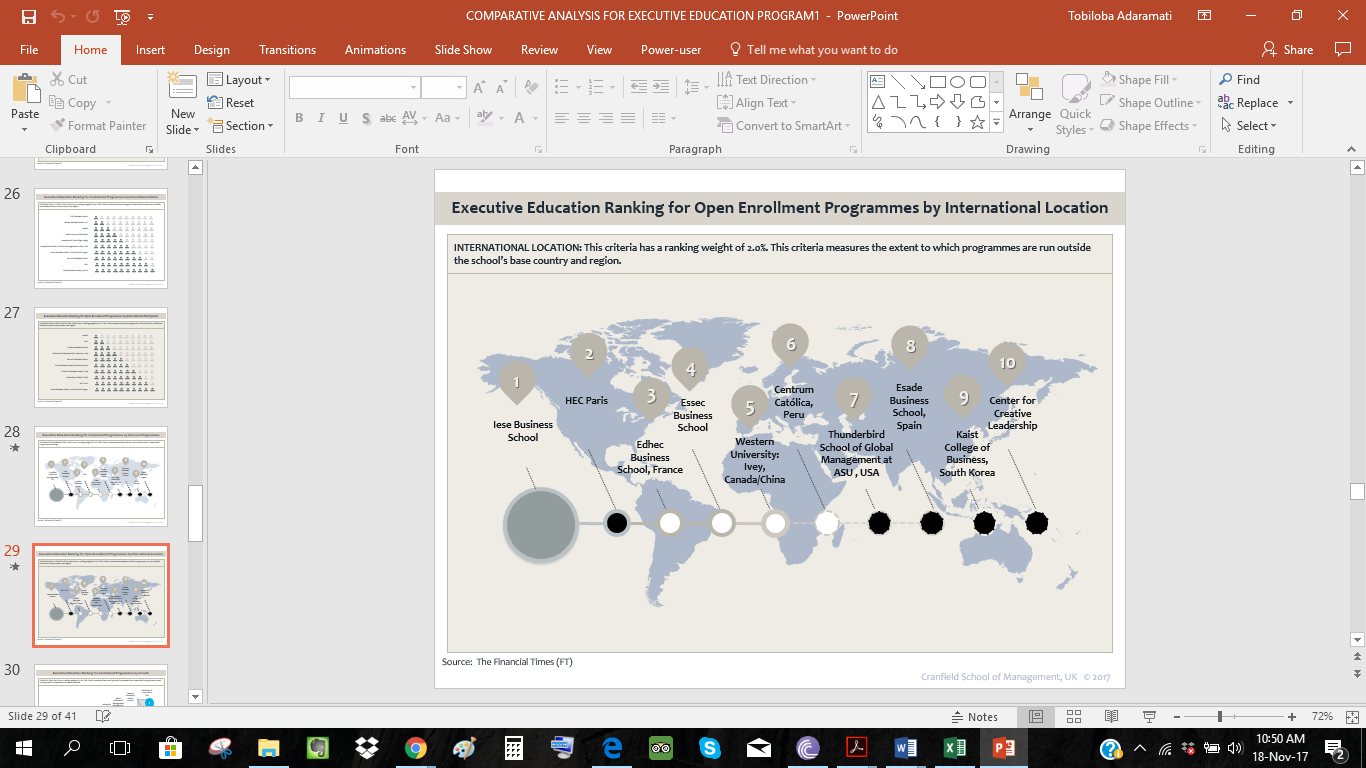Click Convert to SmartArt
The height and width of the screenshot is (768, 1366).
787,126
